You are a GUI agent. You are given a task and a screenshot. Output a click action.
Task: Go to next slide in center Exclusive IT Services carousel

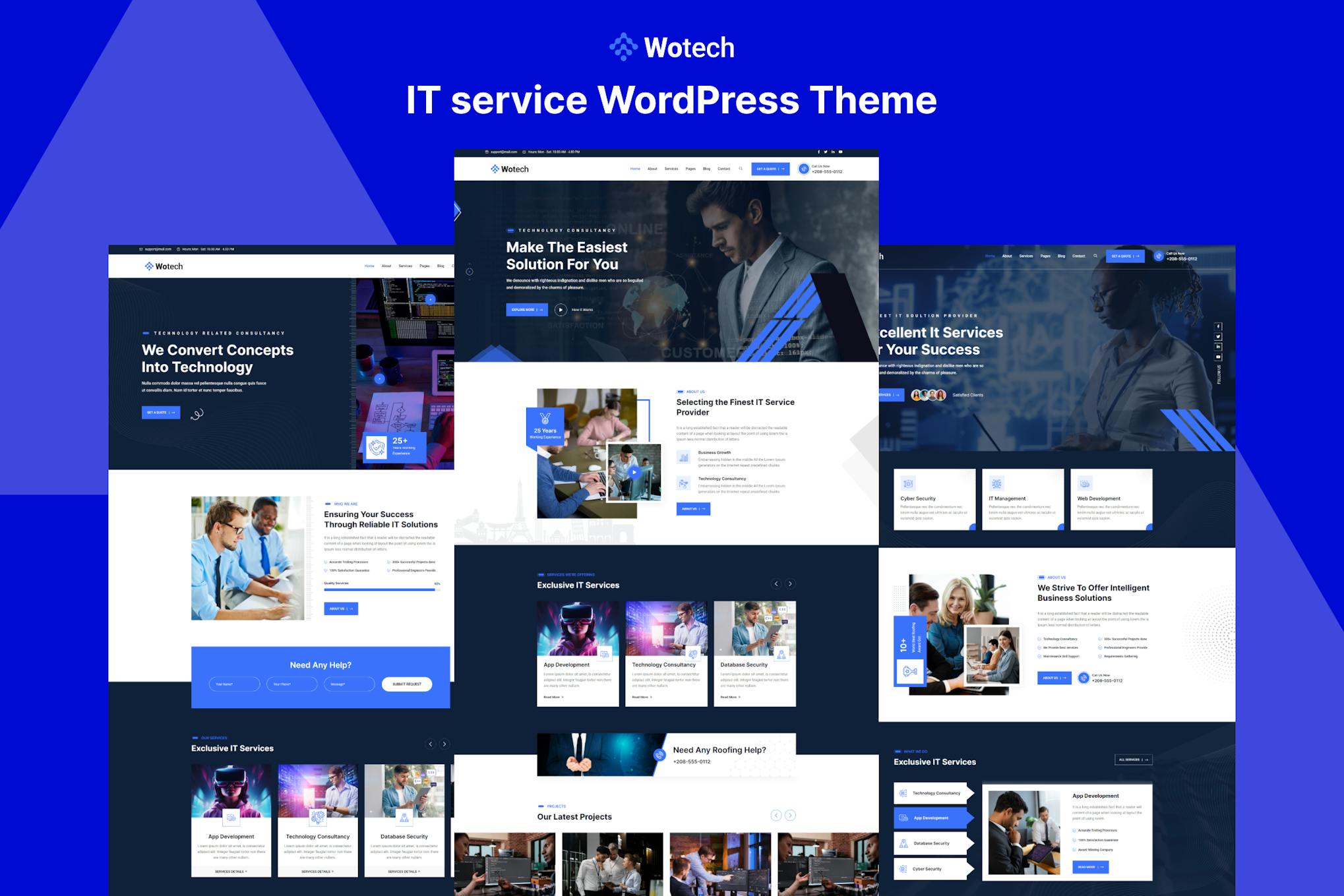(x=790, y=584)
